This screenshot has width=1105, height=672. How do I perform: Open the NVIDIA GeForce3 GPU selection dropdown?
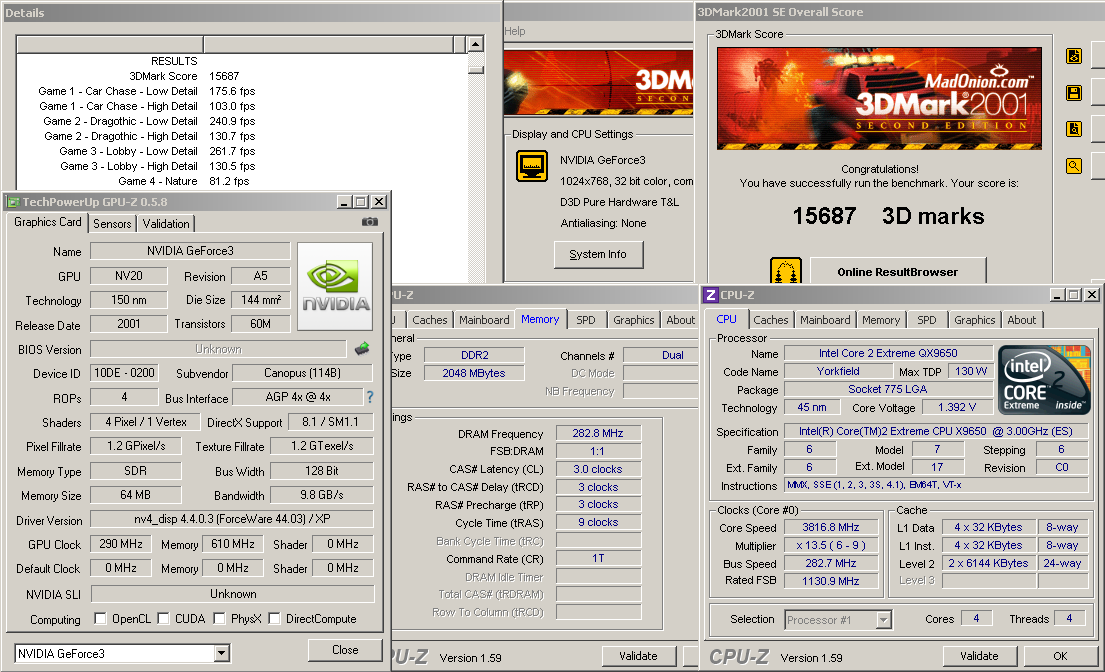pos(222,654)
